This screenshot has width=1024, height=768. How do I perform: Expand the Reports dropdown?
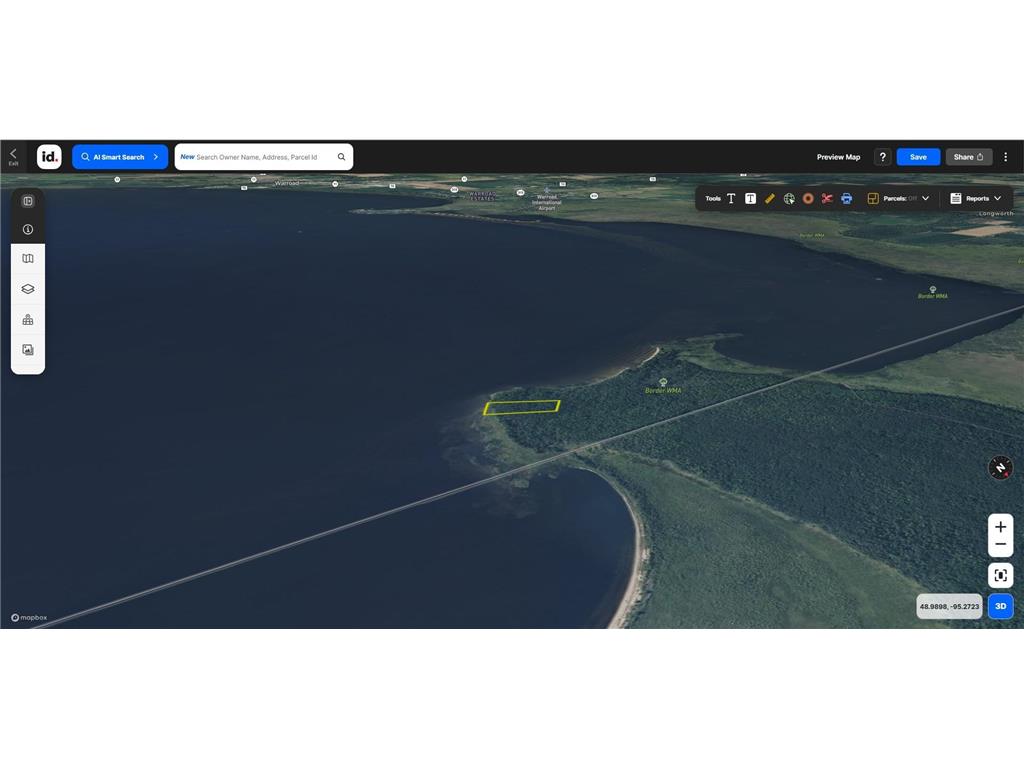(x=976, y=199)
